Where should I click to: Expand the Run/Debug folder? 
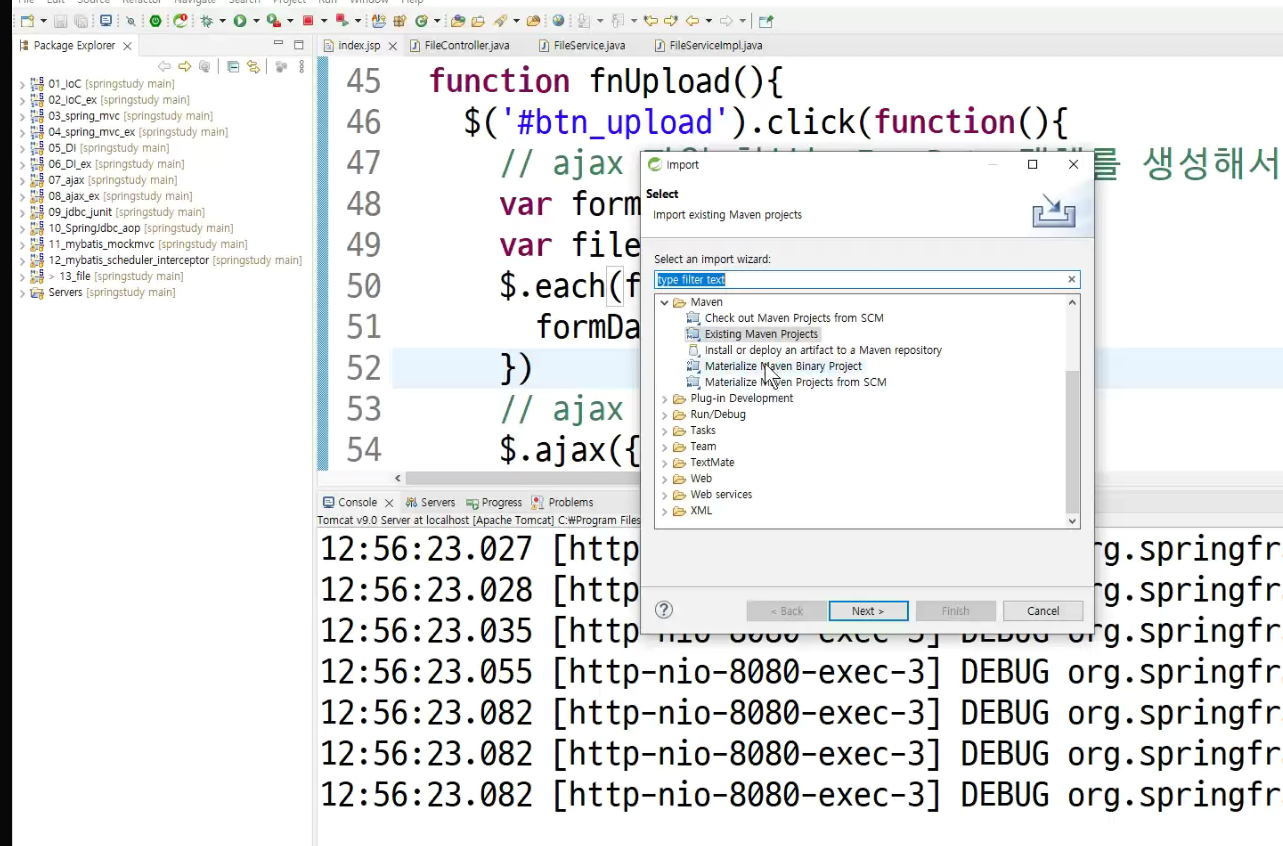[x=664, y=414]
